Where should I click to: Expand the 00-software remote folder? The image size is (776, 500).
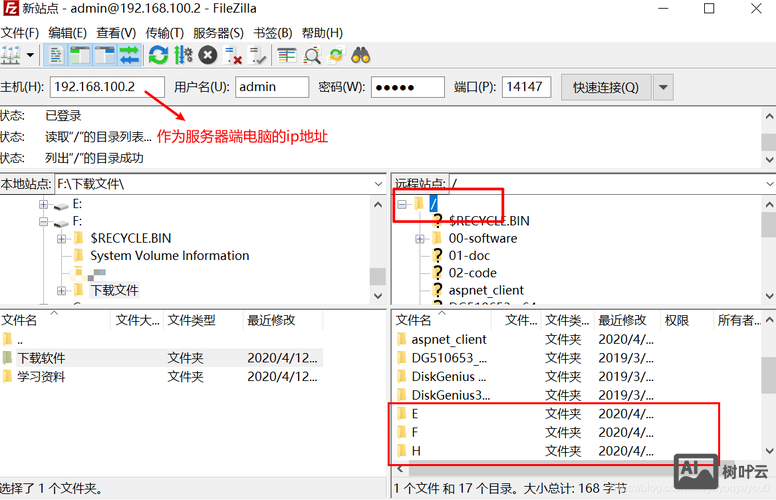coord(420,238)
